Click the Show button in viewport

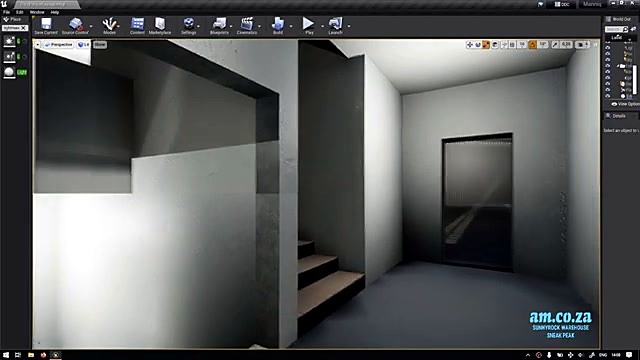pos(100,44)
